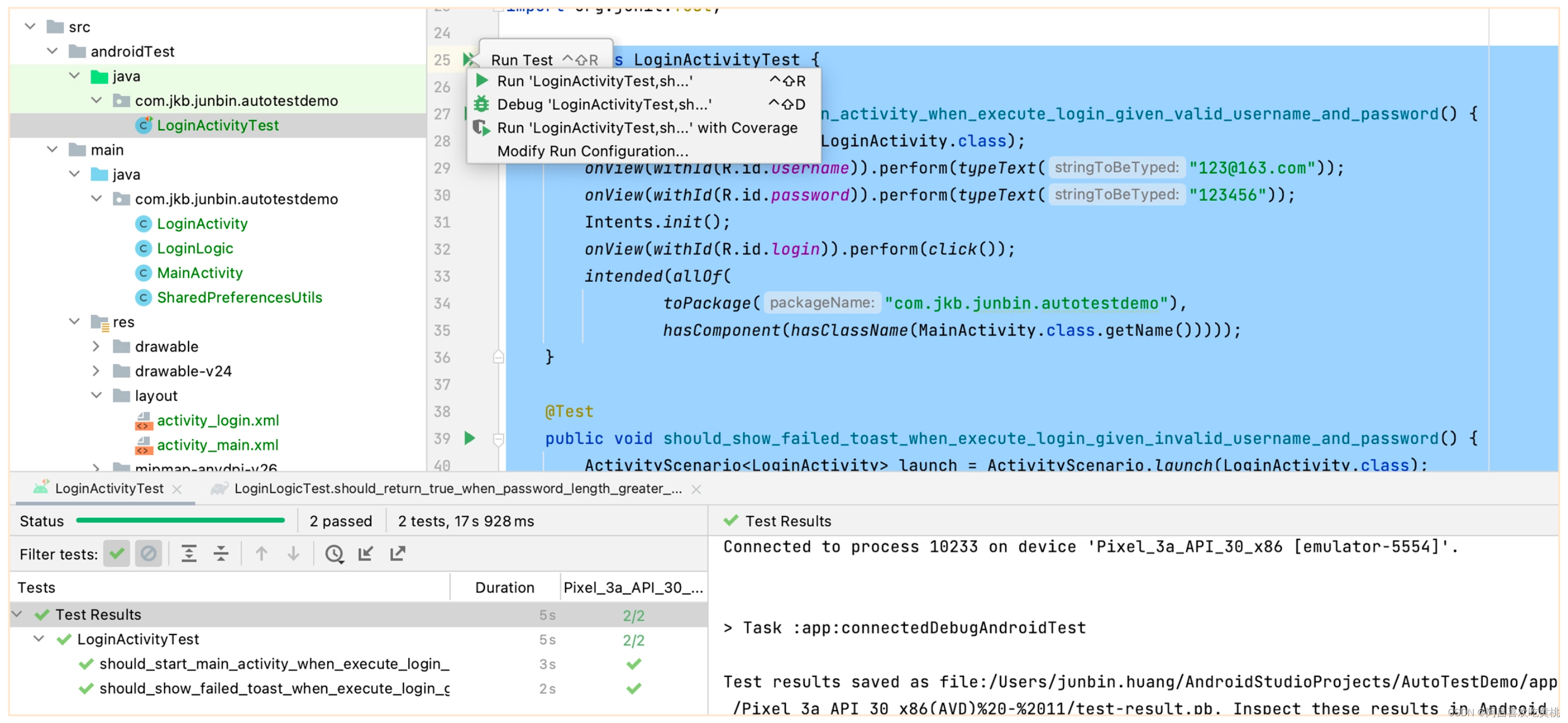
Task: Click the Collapse All icon in test toolbar
Action: [221, 554]
